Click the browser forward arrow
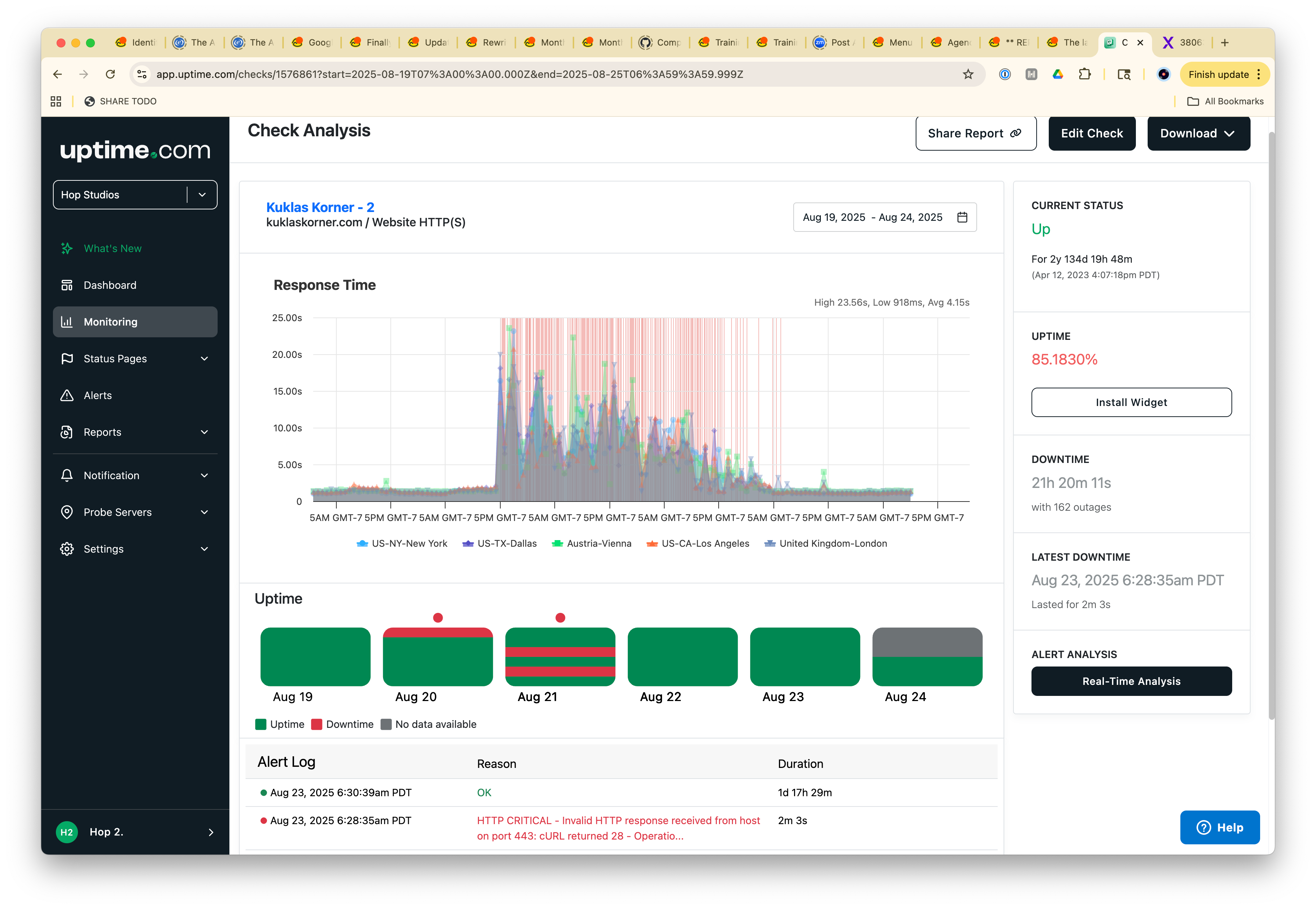 pos(84,74)
